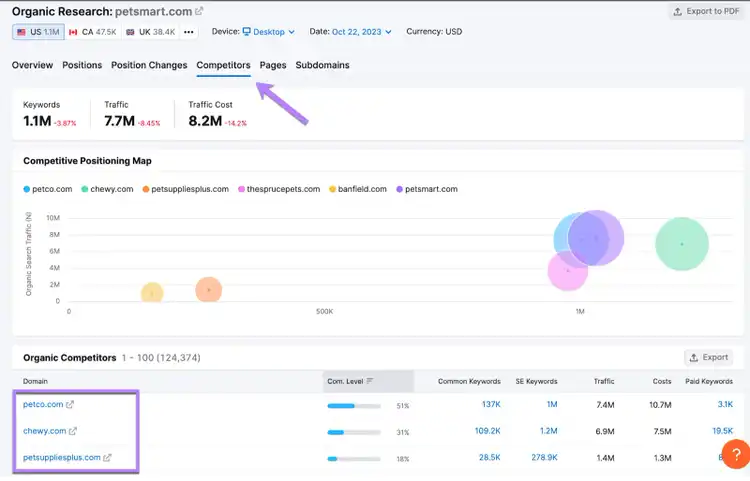Click the green chewy.com bubble on chart
Screen dimensions: 750x481
pyautogui.click(x=682, y=244)
